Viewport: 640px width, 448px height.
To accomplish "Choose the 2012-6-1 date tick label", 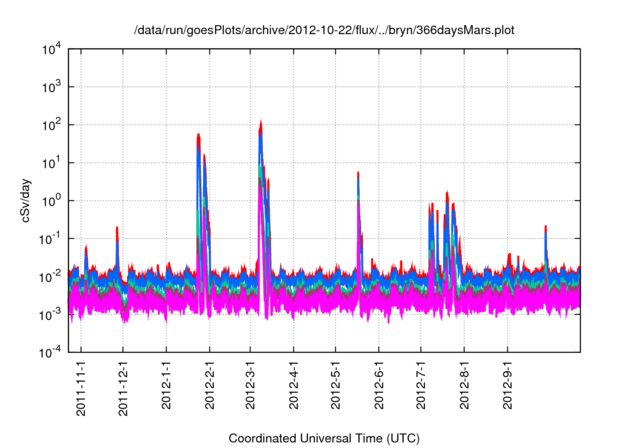I will [379, 385].
